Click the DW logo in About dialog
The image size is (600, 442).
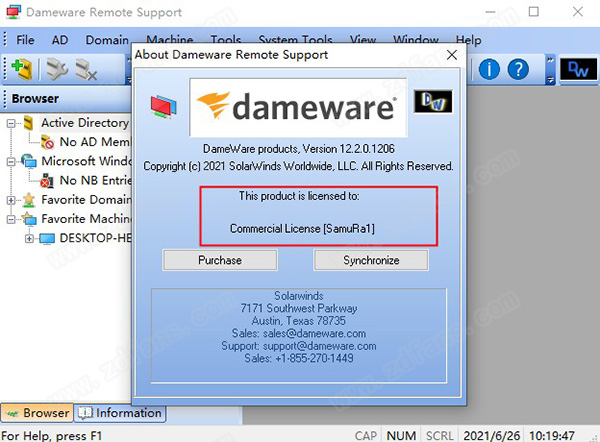click(433, 101)
